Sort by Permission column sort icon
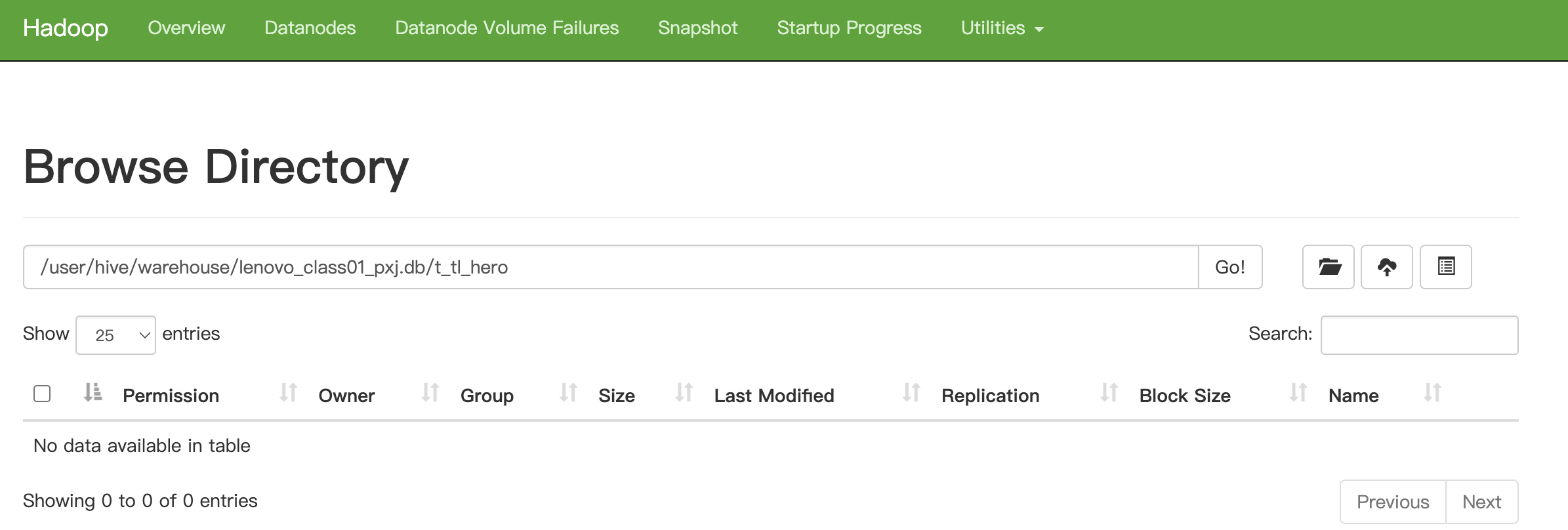 (x=288, y=393)
